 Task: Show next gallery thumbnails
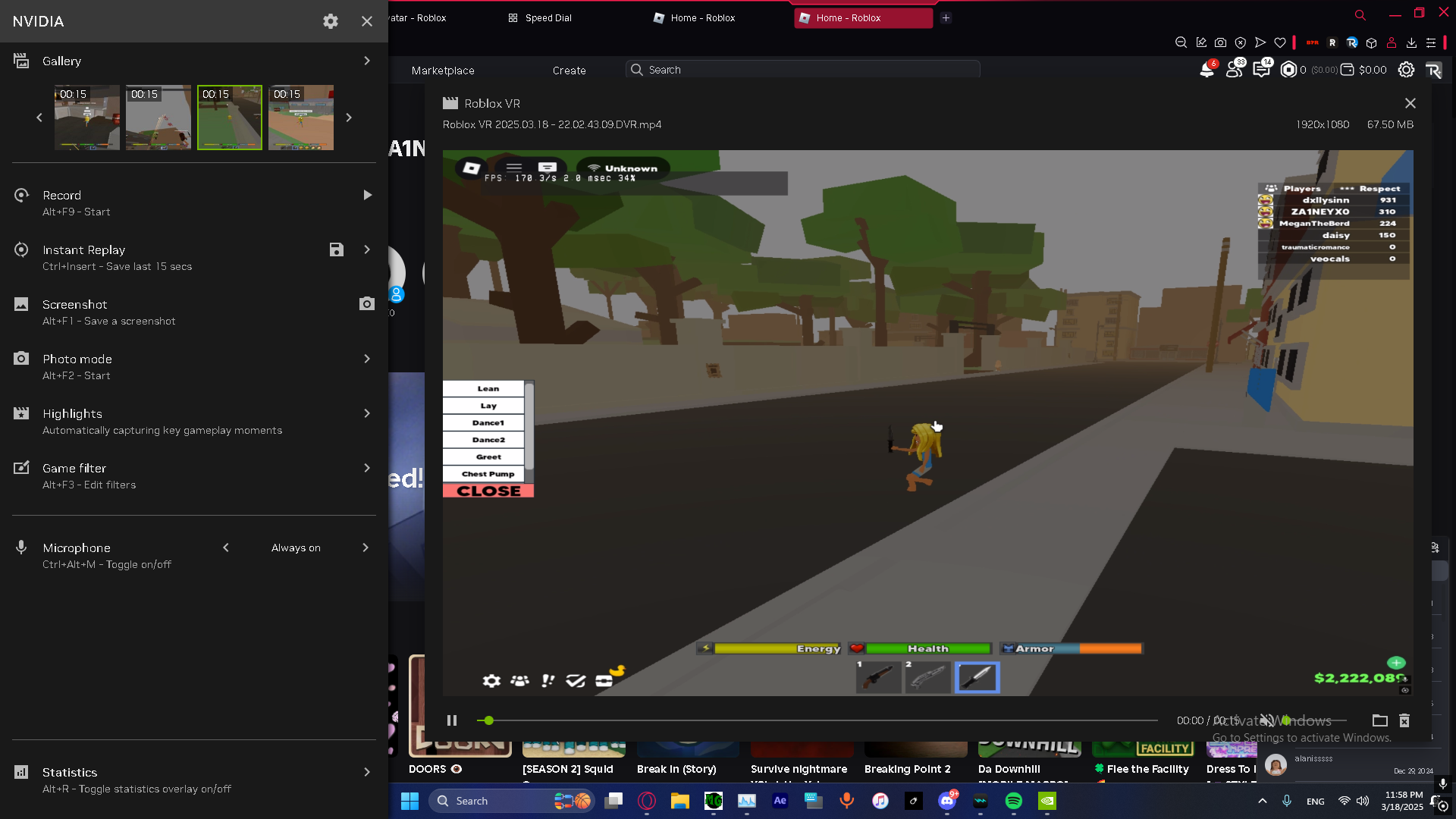point(349,118)
